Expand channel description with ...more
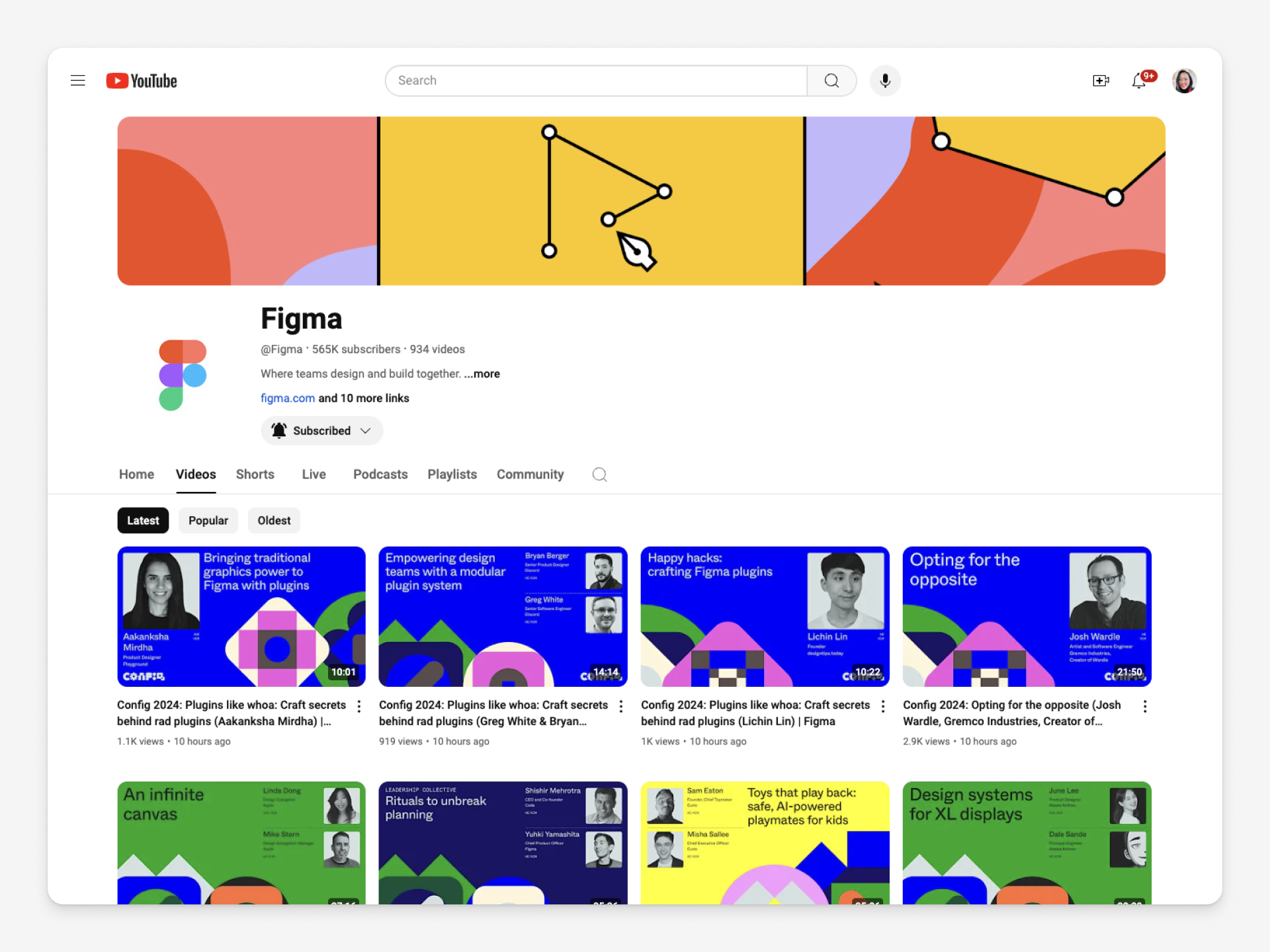The image size is (1270, 952). click(482, 374)
